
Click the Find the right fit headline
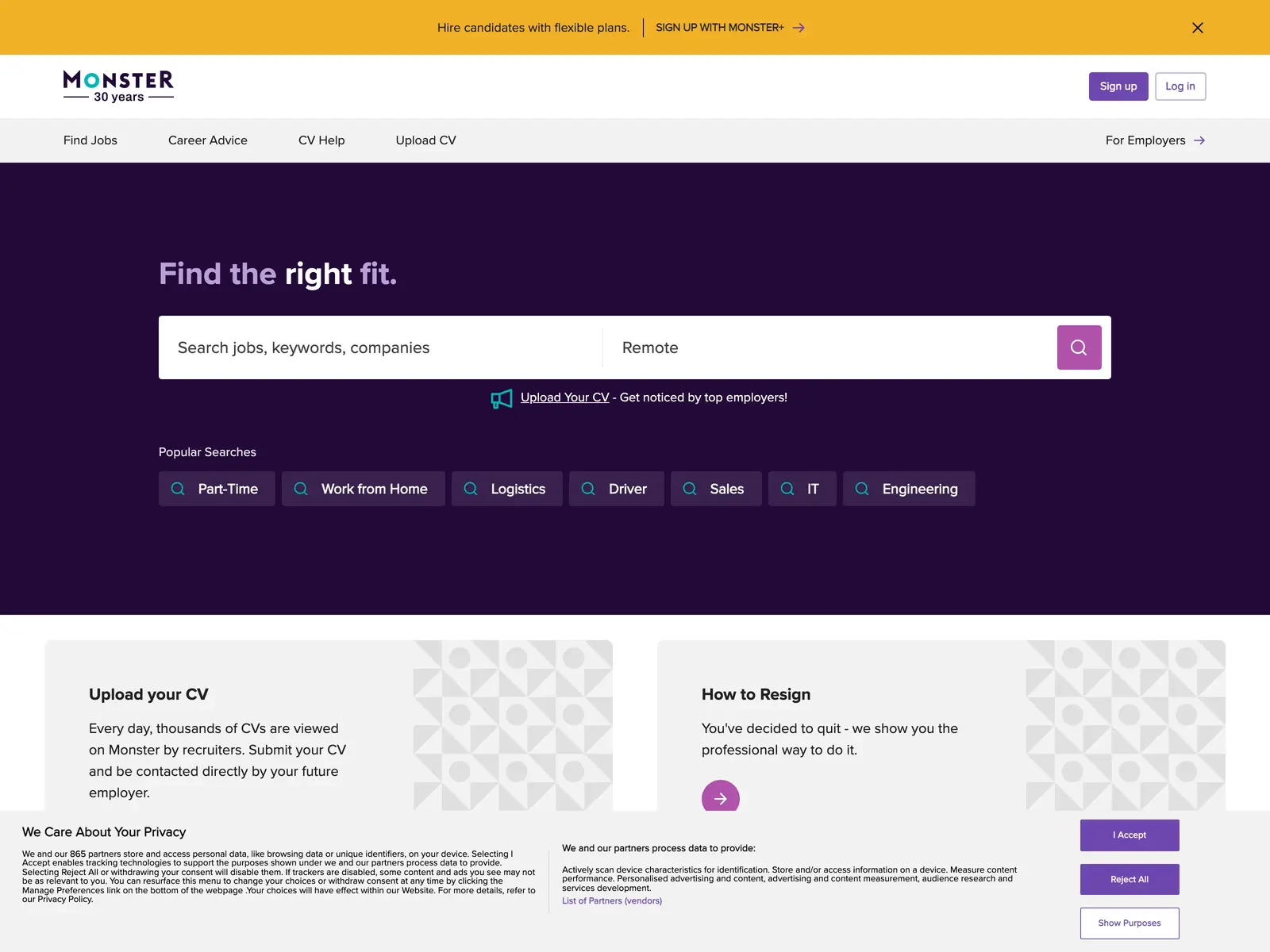pyautogui.click(x=278, y=274)
